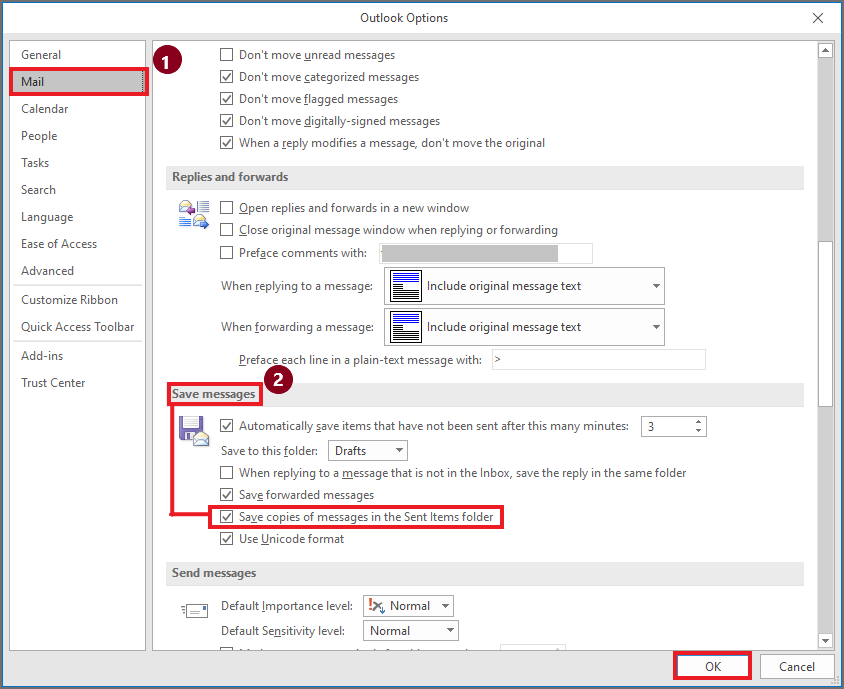Increase the auto-save minutes value

point(698,421)
